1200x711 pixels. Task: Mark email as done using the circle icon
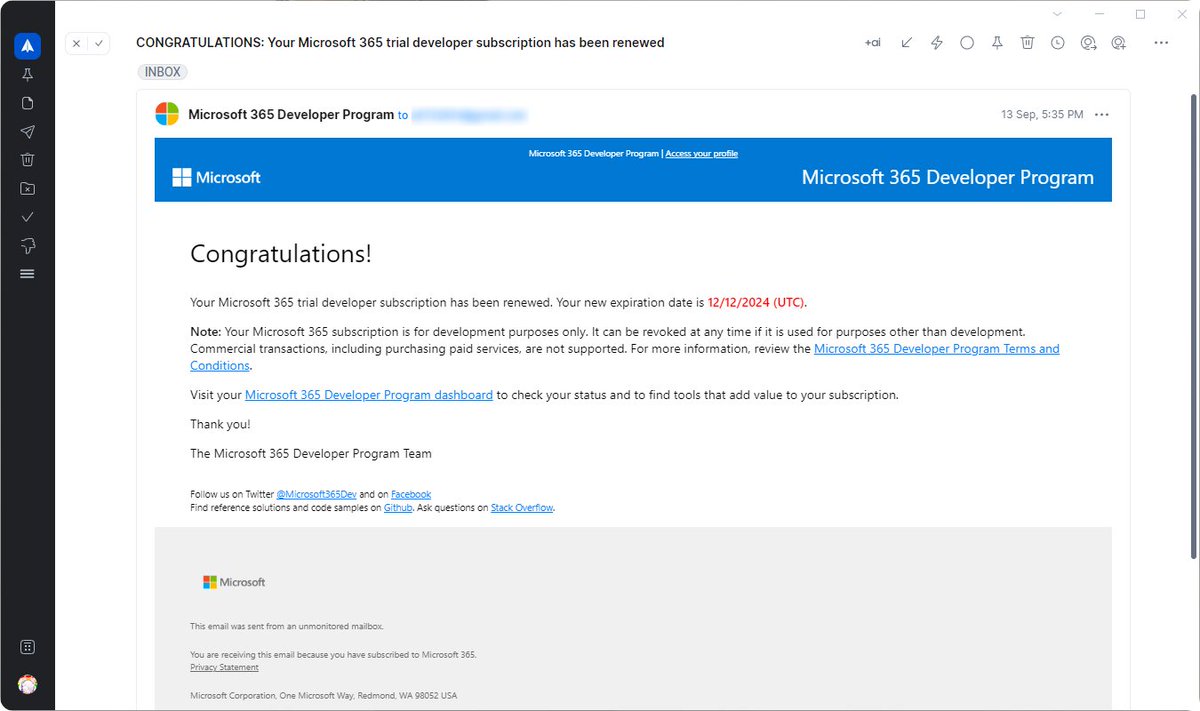(966, 42)
